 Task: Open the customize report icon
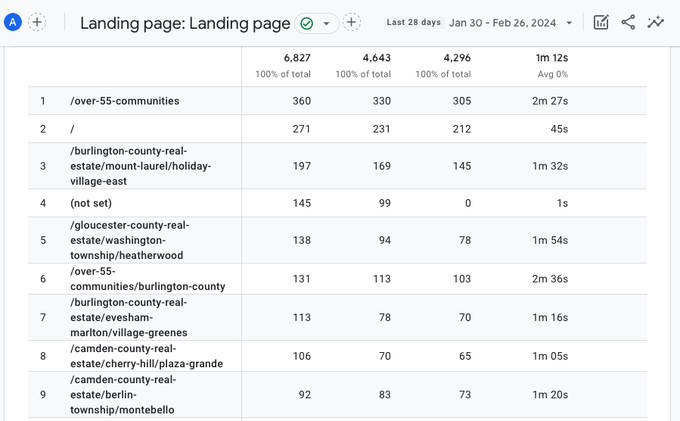pos(601,22)
